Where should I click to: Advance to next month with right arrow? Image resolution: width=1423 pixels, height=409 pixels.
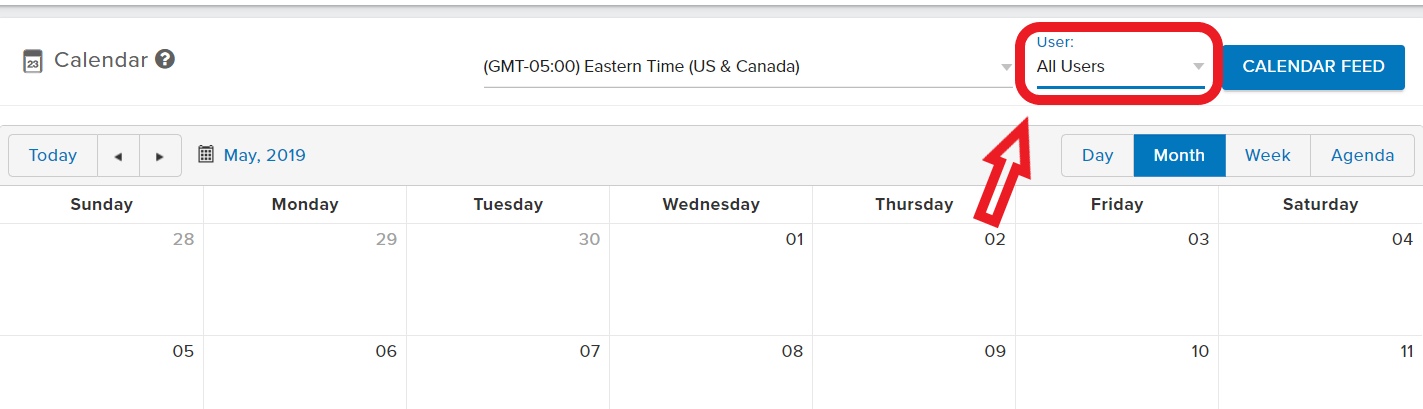160,156
